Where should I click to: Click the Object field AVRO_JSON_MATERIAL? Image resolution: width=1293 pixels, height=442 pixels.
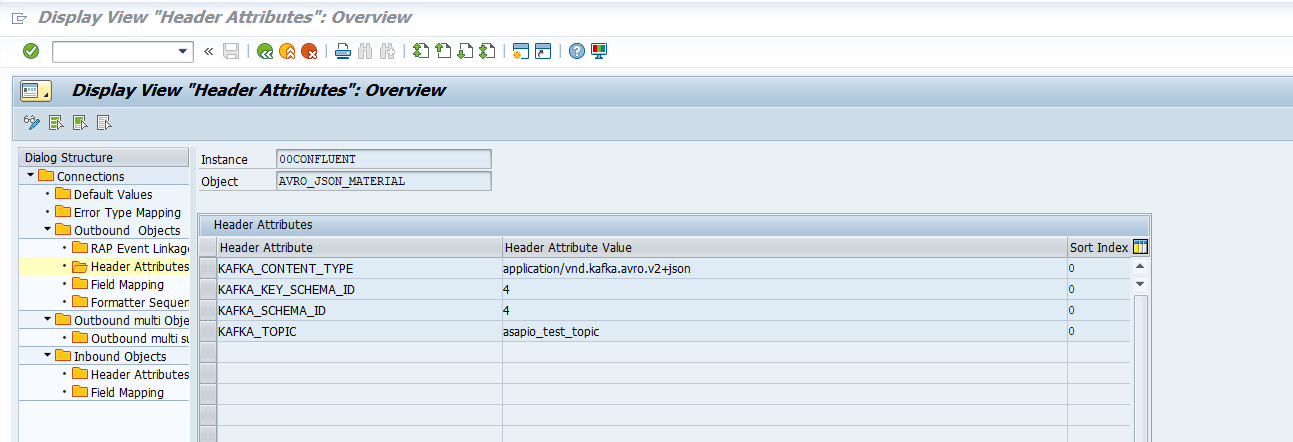tap(384, 181)
